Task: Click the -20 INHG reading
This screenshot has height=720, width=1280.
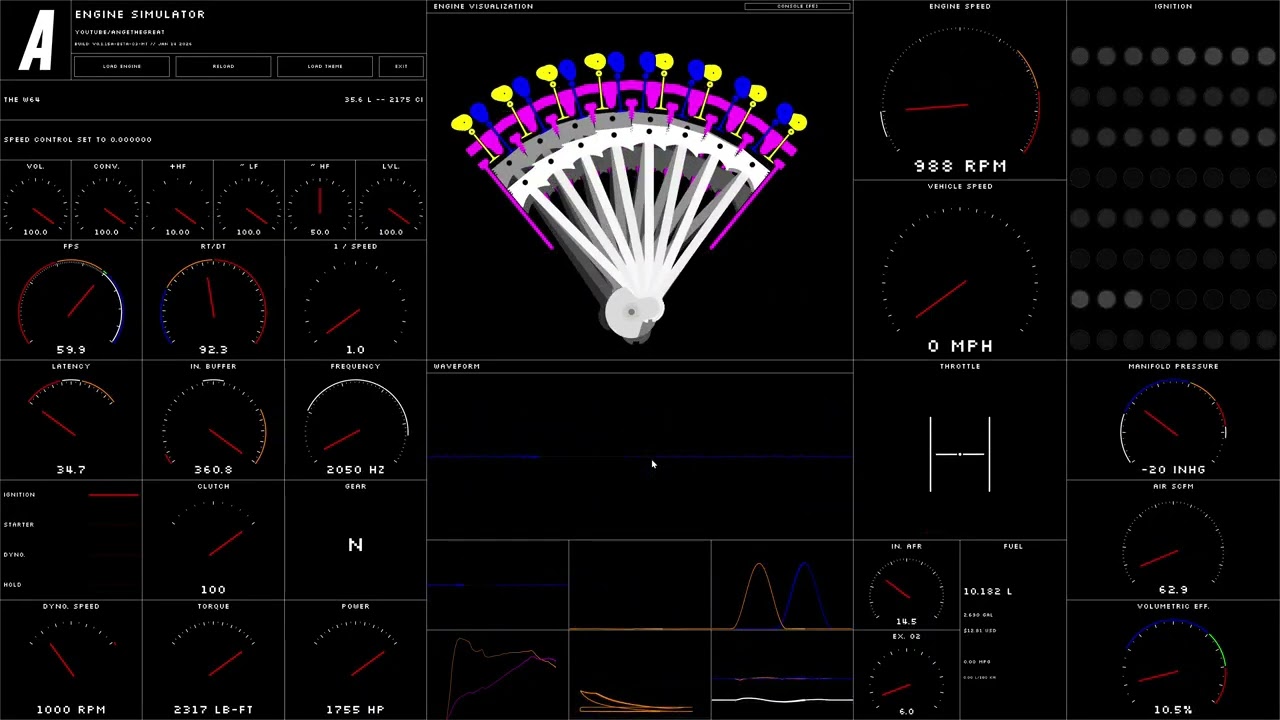Action: [1173, 469]
